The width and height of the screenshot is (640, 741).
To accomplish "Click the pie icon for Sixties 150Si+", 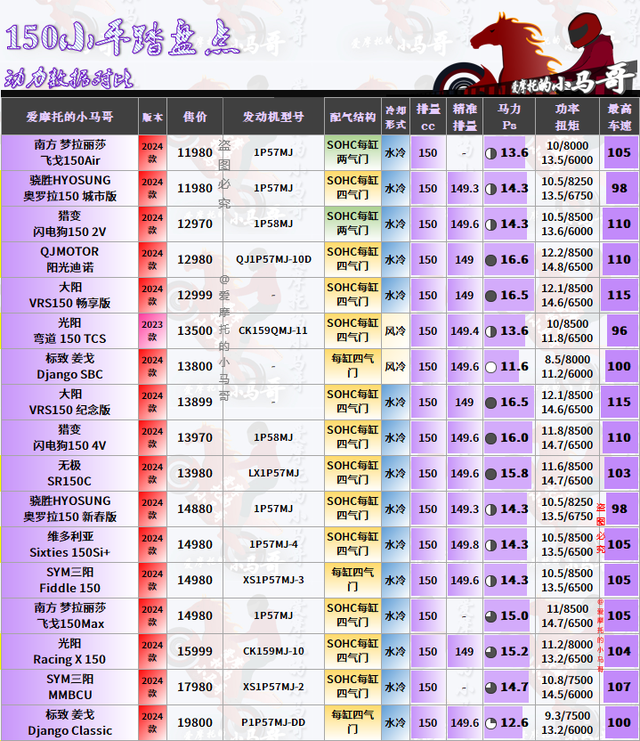I will 491,545.
